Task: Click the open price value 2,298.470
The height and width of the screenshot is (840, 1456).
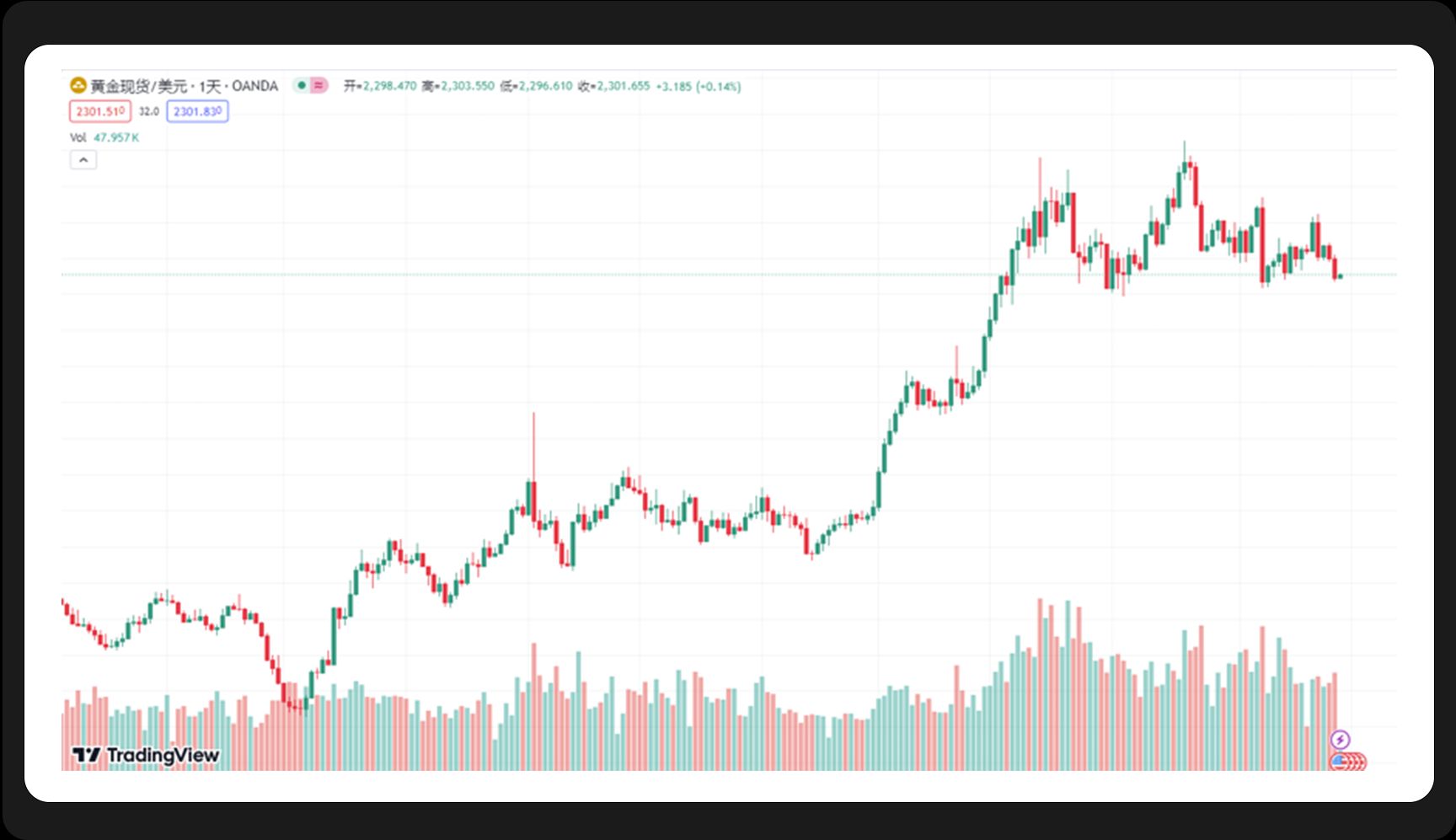Action: [x=389, y=86]
